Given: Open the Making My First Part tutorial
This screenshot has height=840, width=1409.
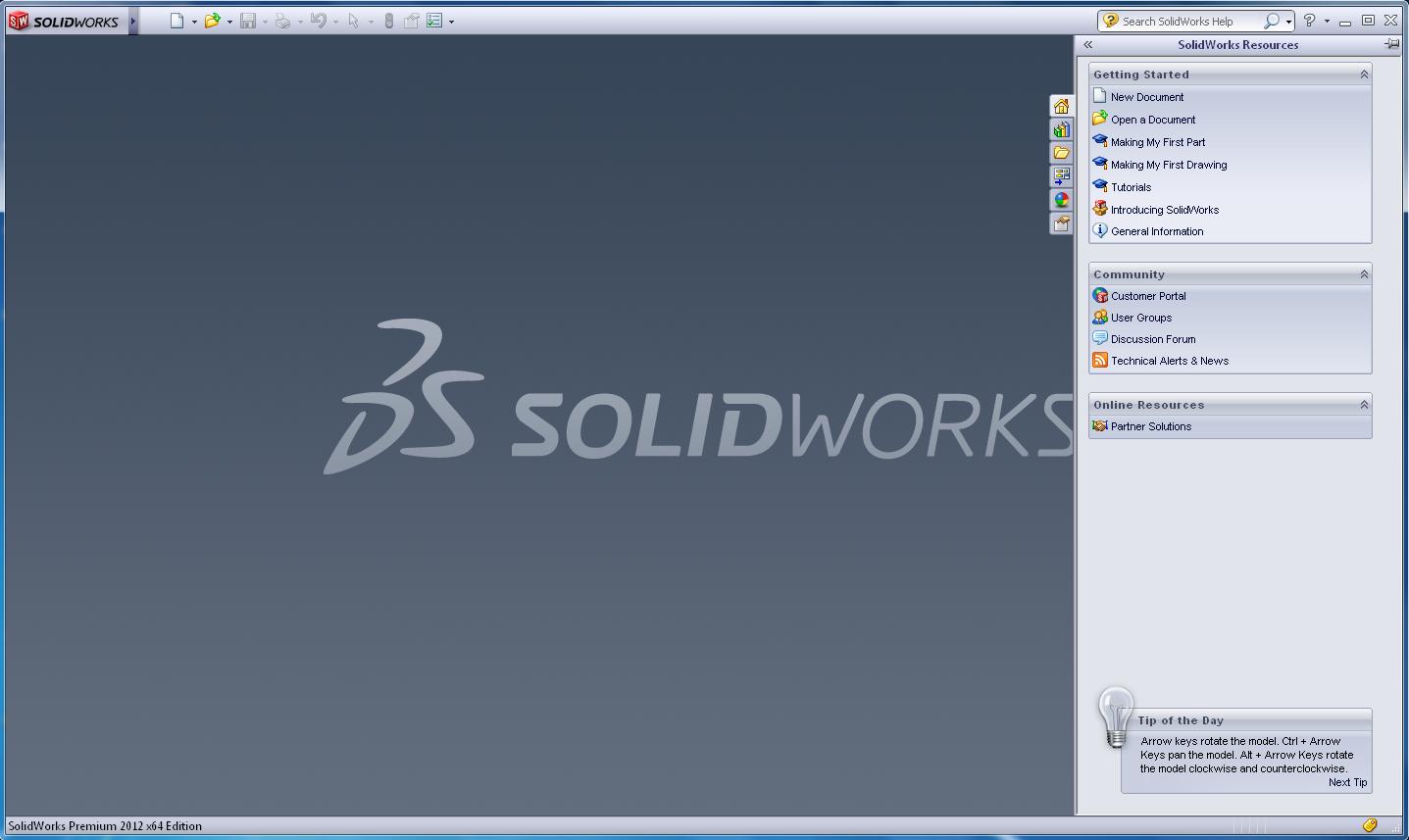Looking at the screenshot, I should [x=1158, y=142].
